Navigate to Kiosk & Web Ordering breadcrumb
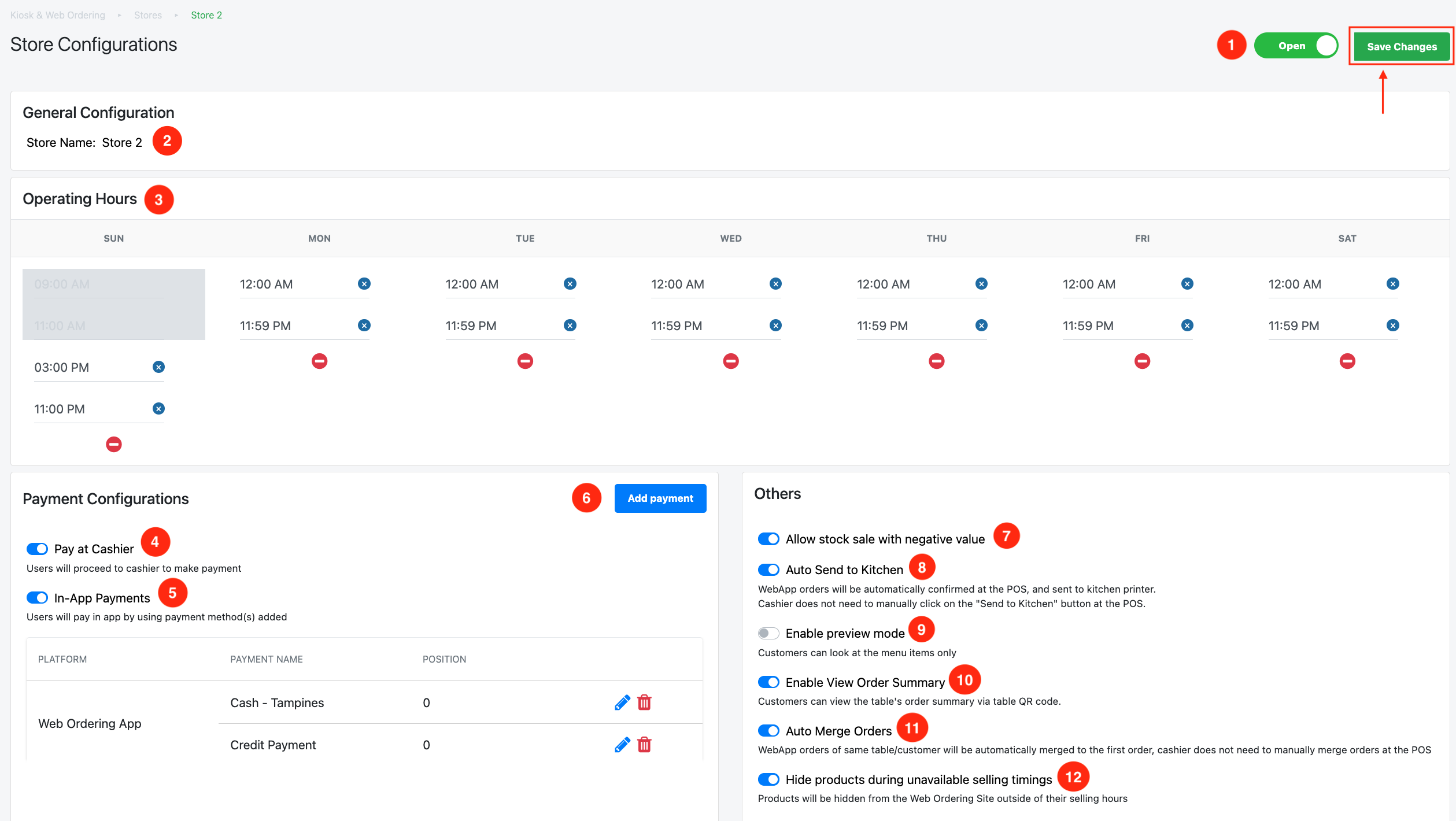 [58, 15]
